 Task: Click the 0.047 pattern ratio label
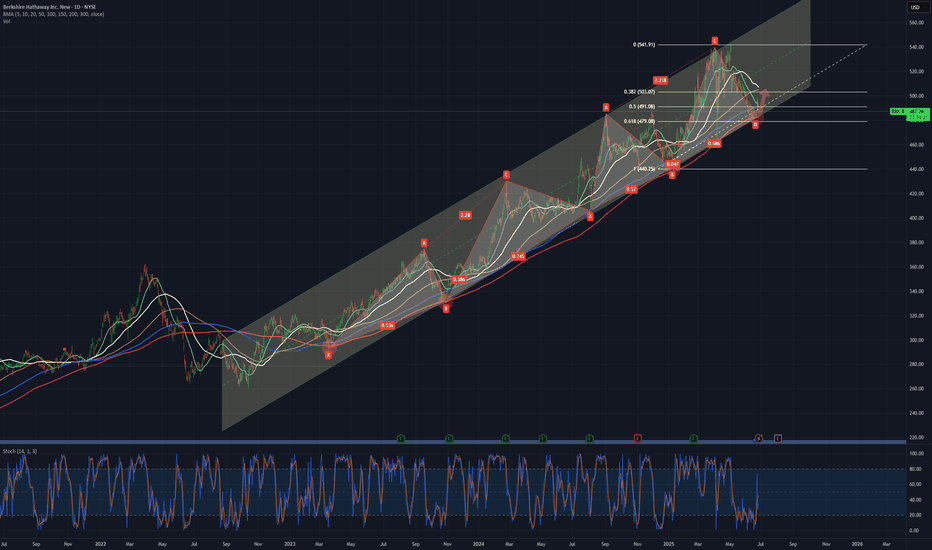[672, 164]
